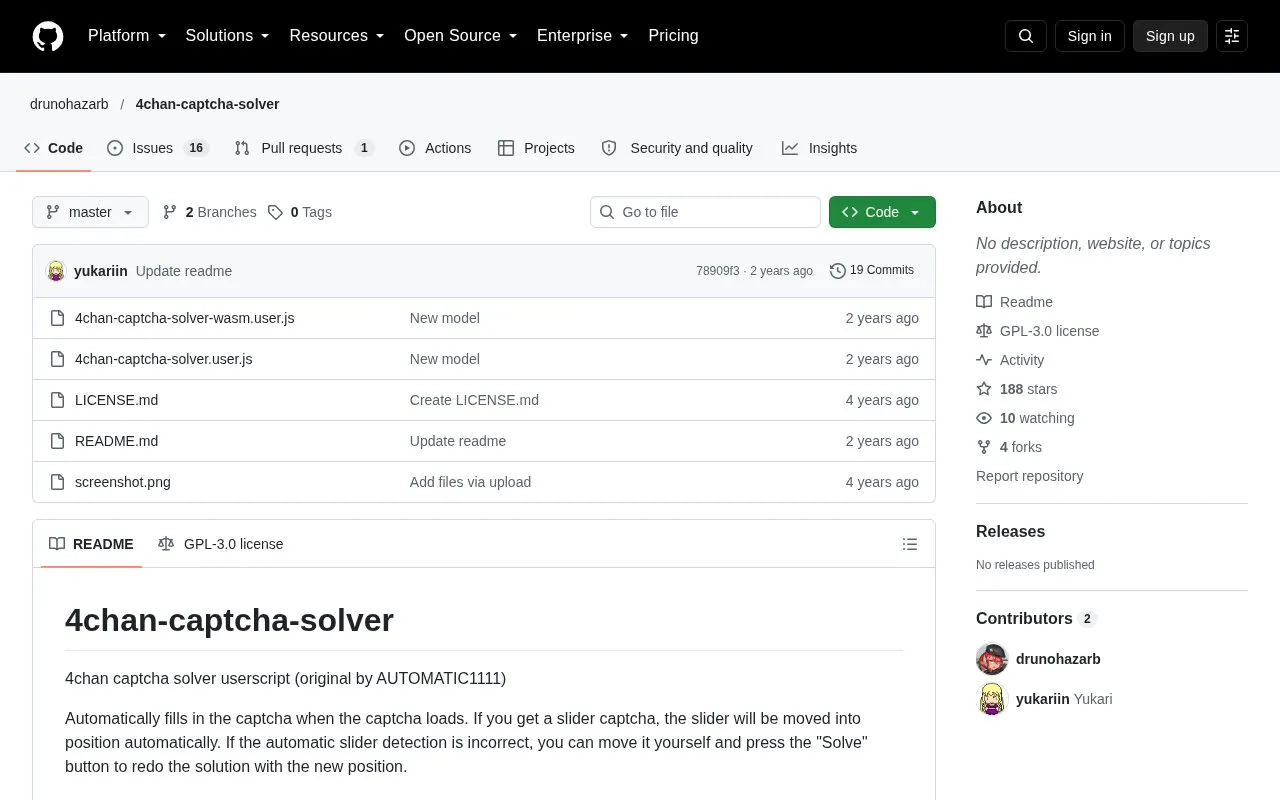Expand the Solutions menu

228,36
